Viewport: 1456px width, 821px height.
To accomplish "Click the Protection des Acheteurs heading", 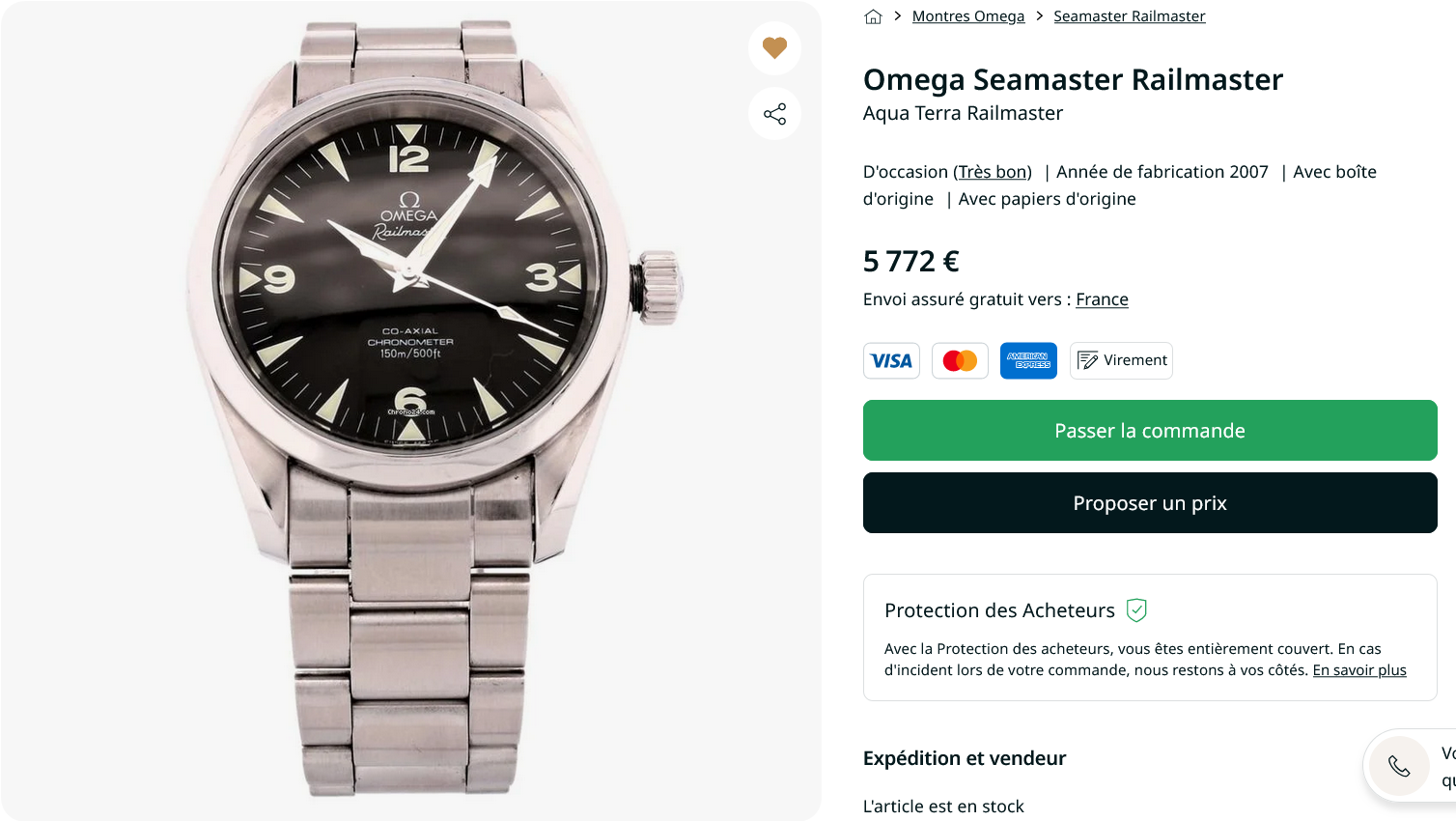I will click(x=999, y=610).
